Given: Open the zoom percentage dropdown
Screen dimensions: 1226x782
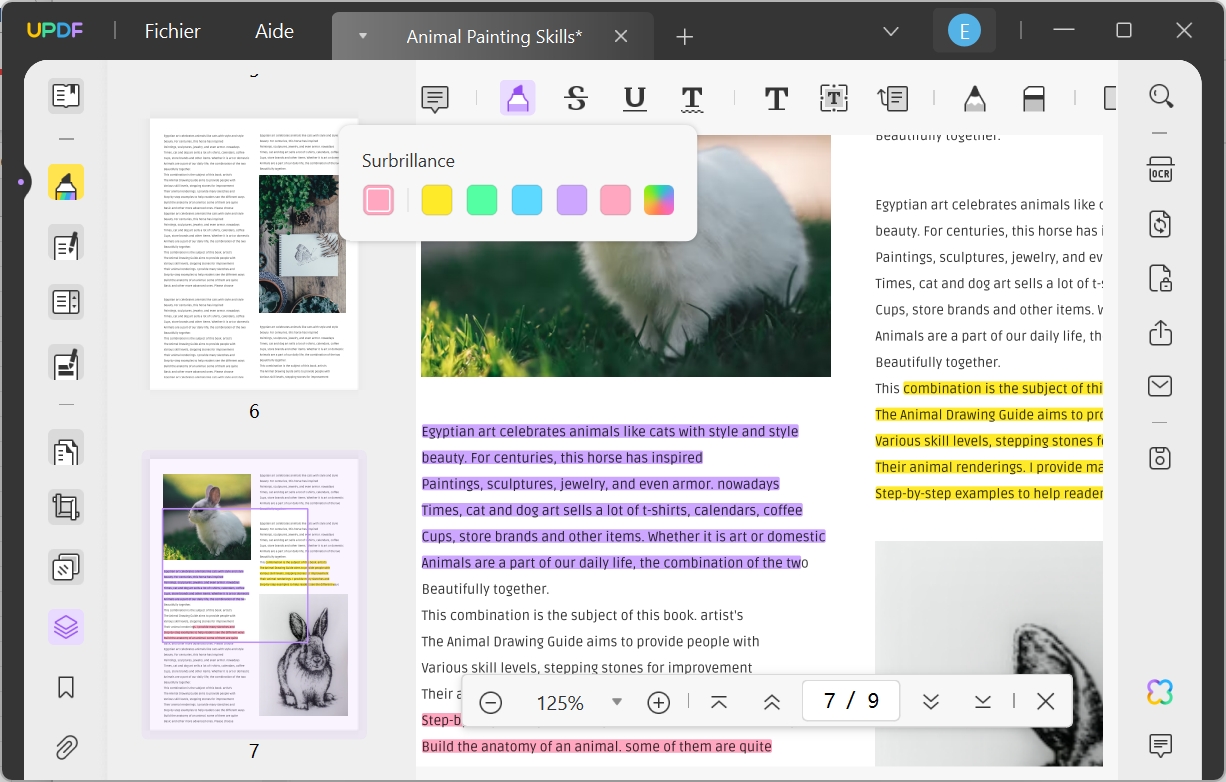Looking at the screenshot, I should click(x=617, y=702).
